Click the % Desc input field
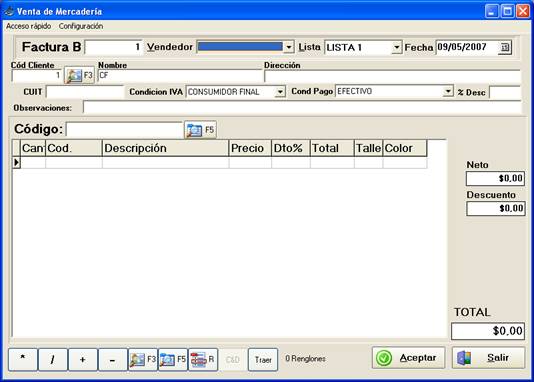534x382 pixels. tap(505, 92)
